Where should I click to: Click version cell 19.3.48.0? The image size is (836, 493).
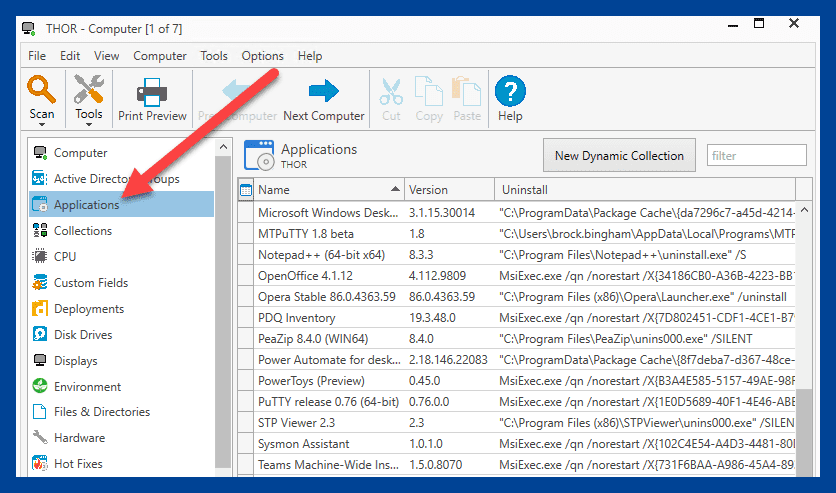pos(449,318)
